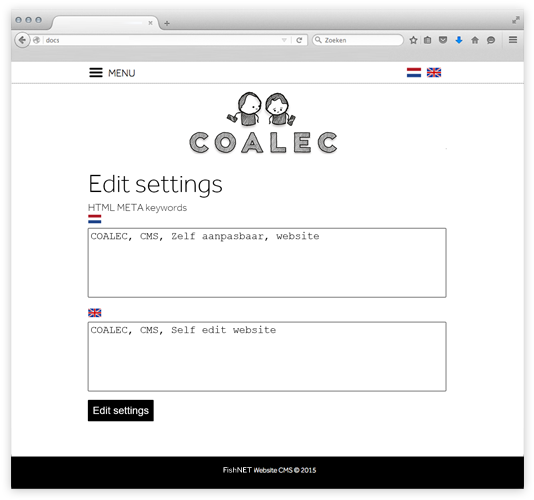Click the Edit settings submit button
Screen dimensions: 534x500
(x=121, y=410)
